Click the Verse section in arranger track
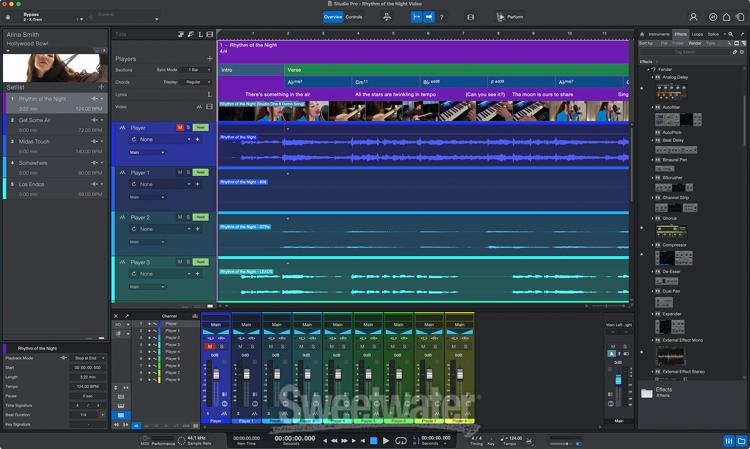 [456, 70]
